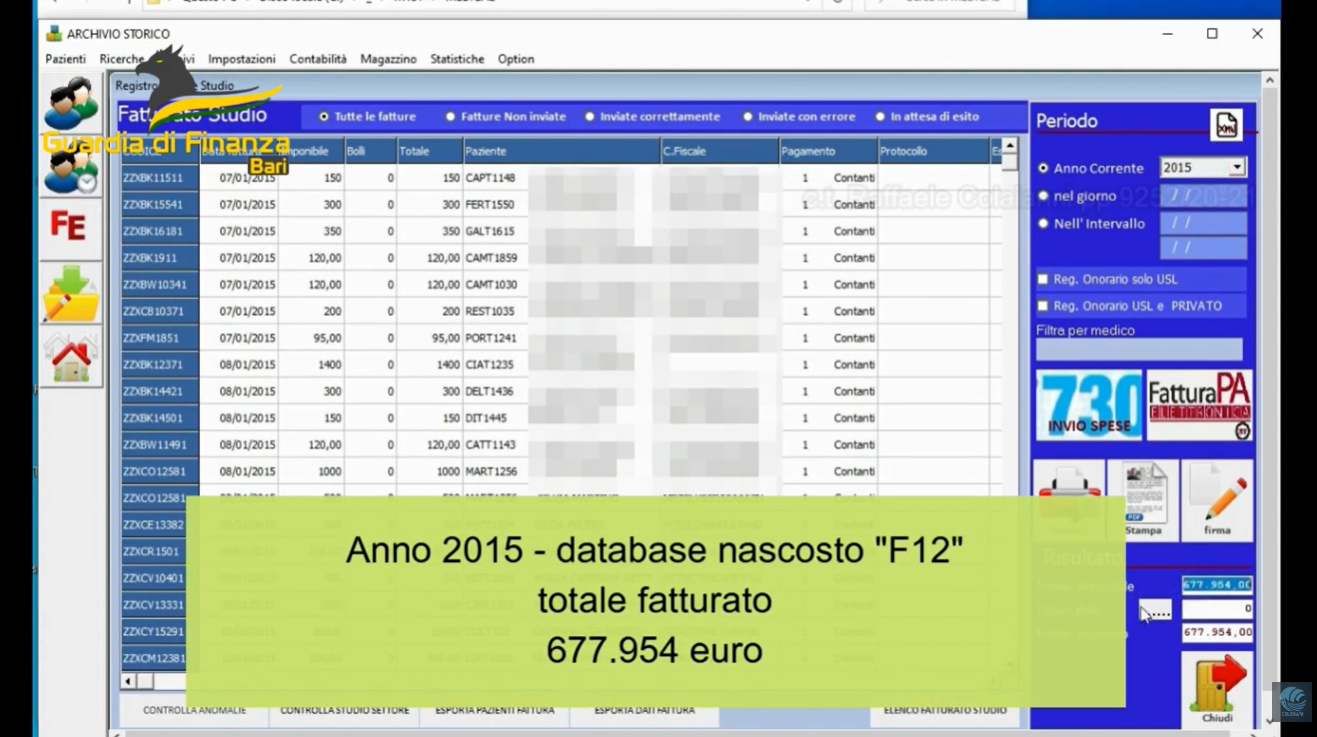Open the Contabilità menu
Viewport: 1317px width, 737px height.
(x=318, y=59)
